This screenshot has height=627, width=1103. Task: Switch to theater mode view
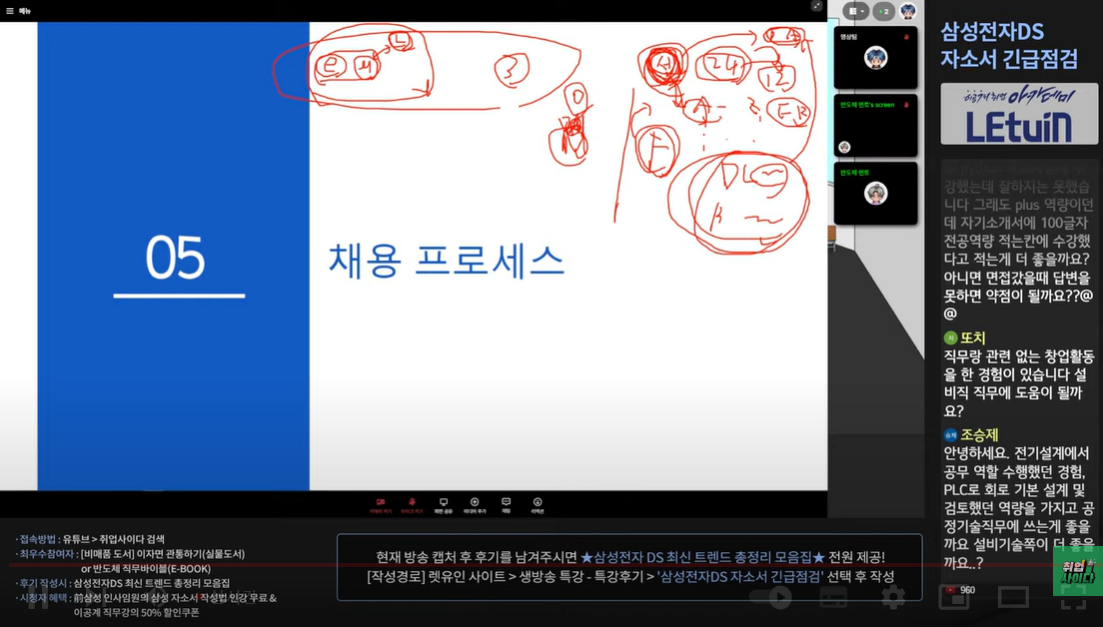1013,597
